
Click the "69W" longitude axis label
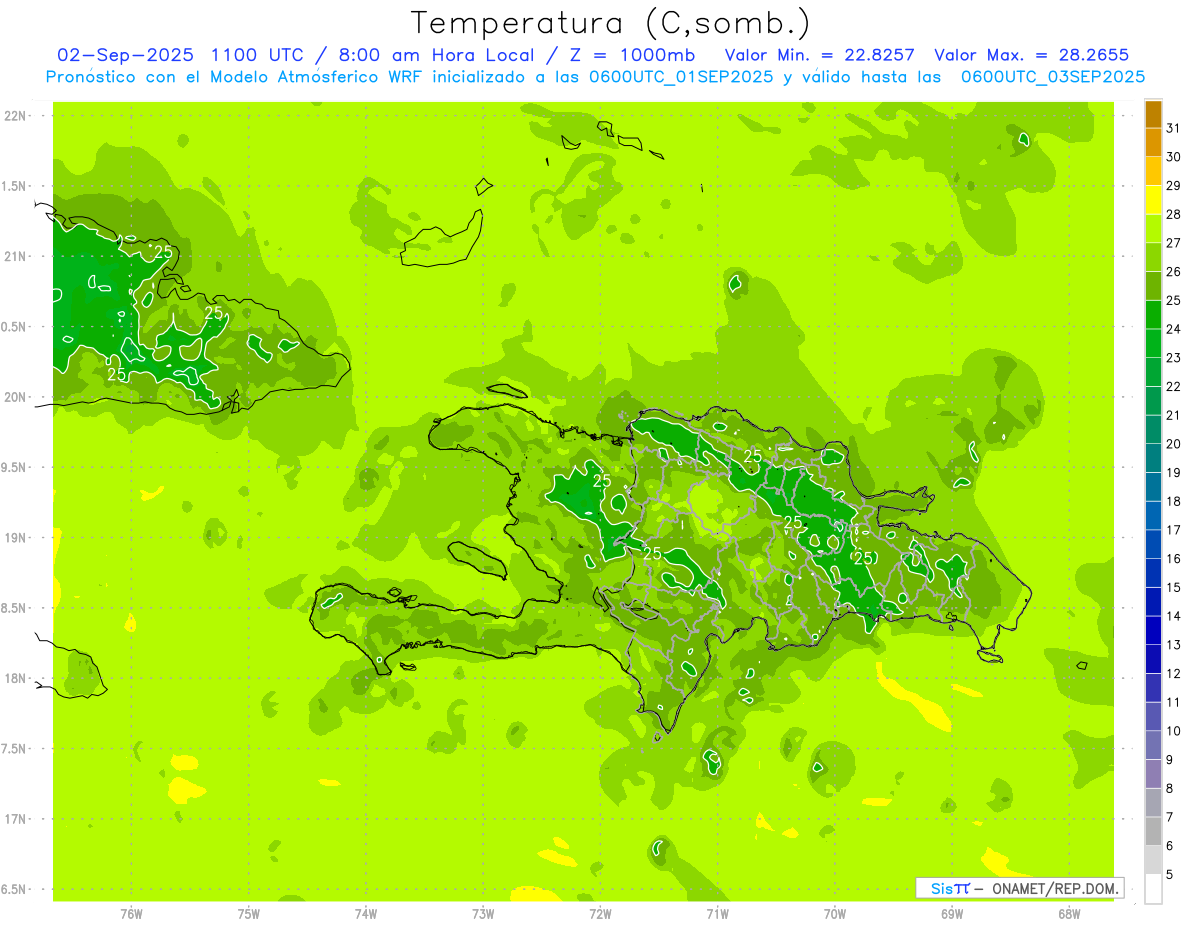pos(952,914)
